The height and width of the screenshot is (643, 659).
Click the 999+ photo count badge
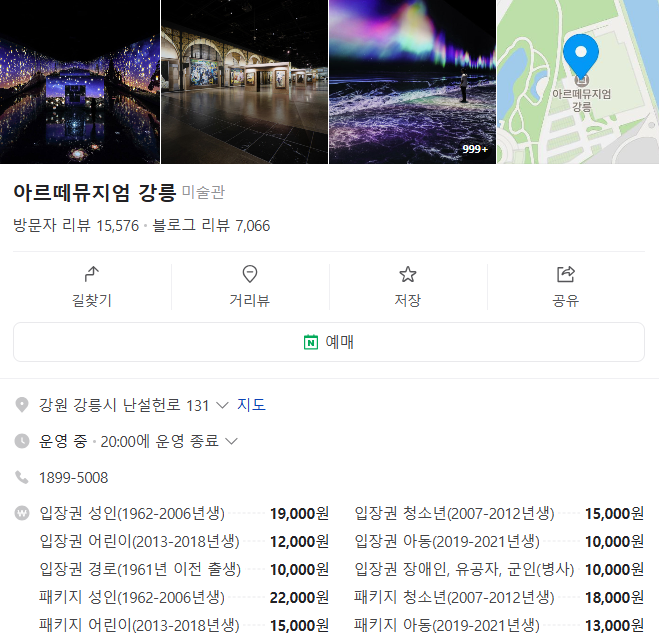[x=475, y=149]
